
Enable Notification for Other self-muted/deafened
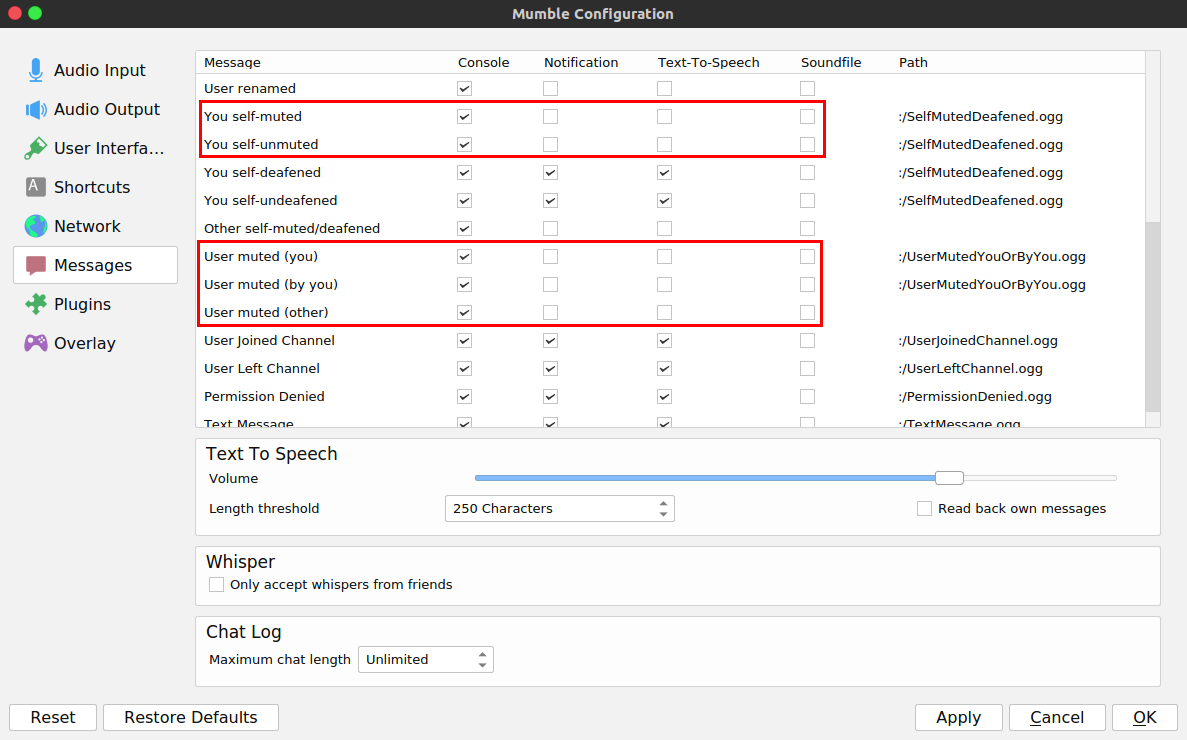tap(550, 229)
